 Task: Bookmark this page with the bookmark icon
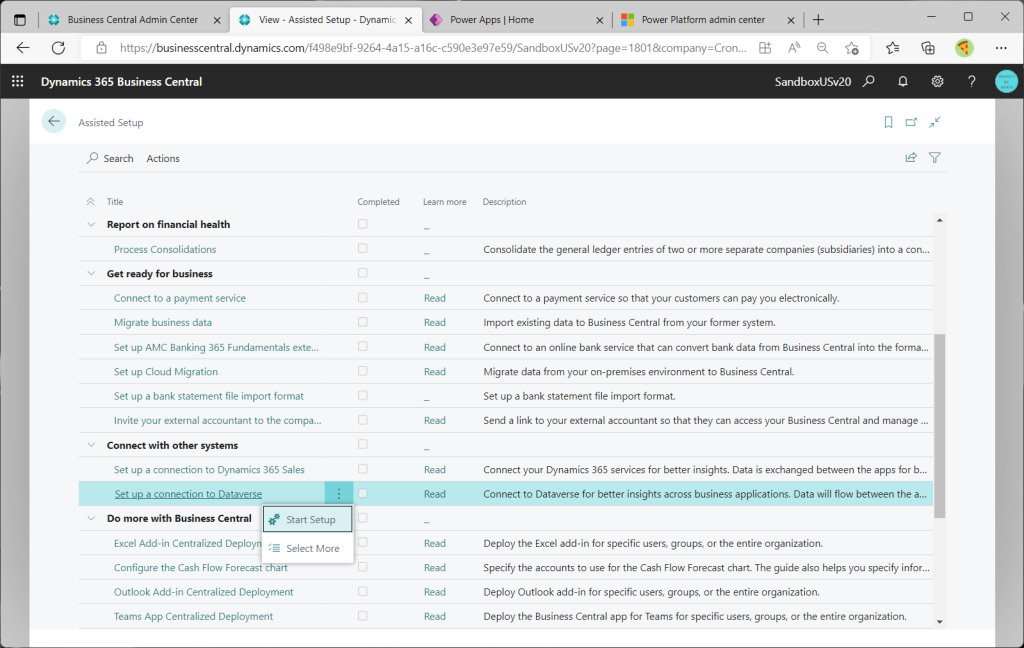tap(888, 122)
